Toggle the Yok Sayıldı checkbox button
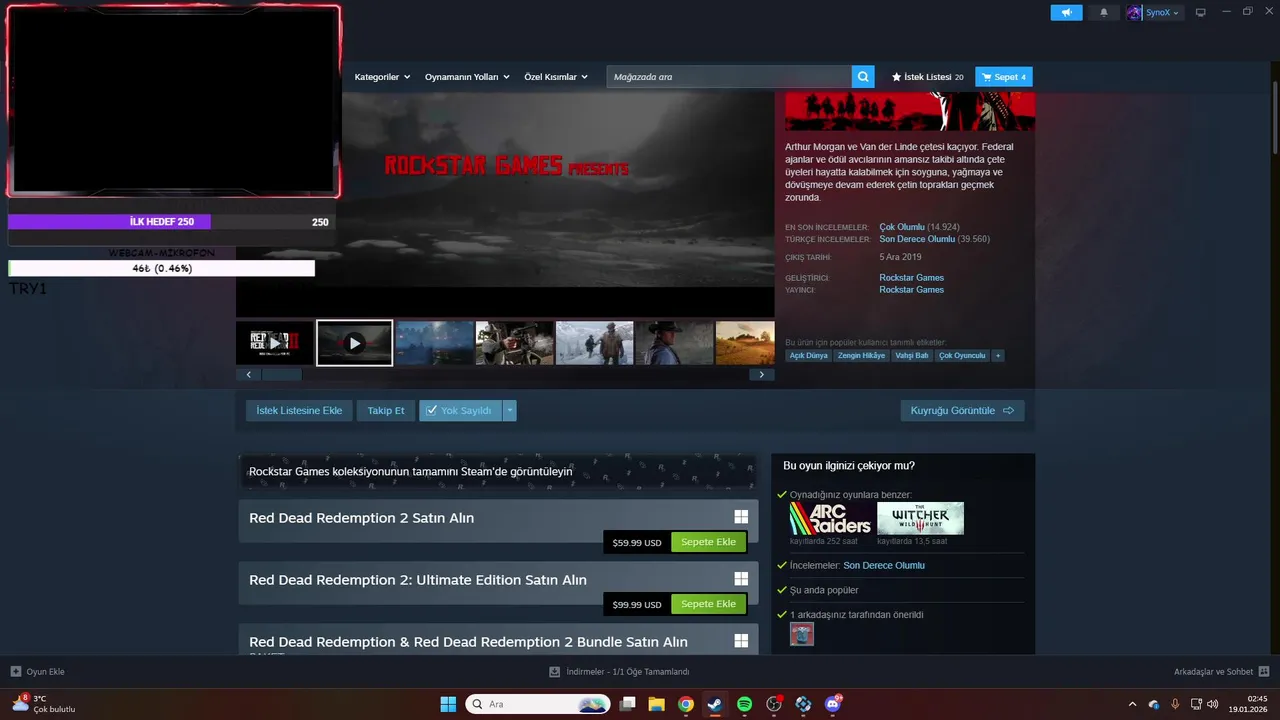Viewport: 1280px width, 720px height. point(460,410)
